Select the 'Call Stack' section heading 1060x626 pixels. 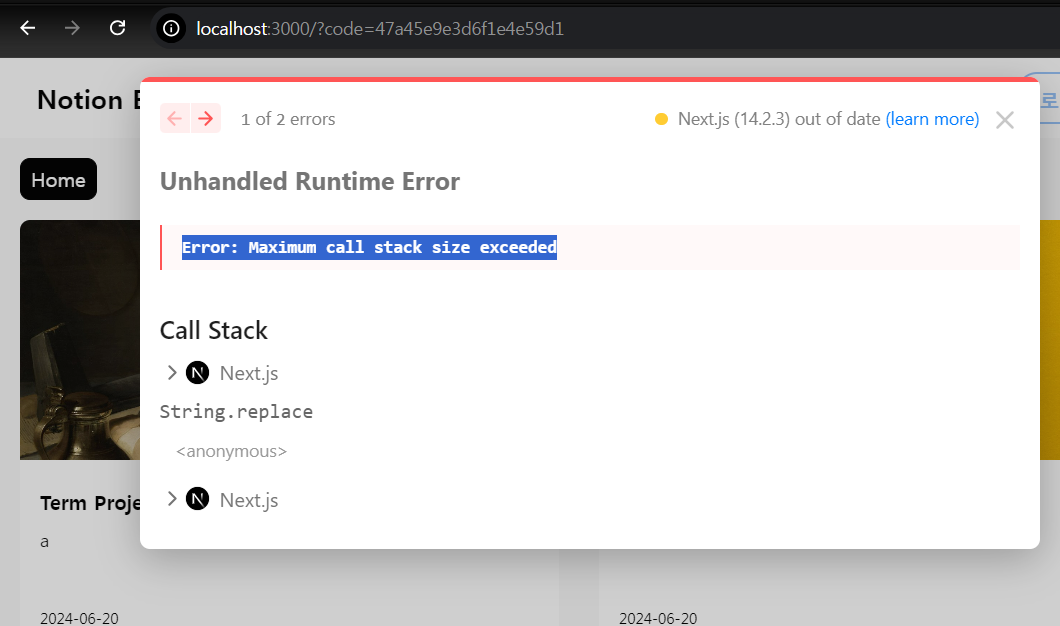(x=214, y=331)
